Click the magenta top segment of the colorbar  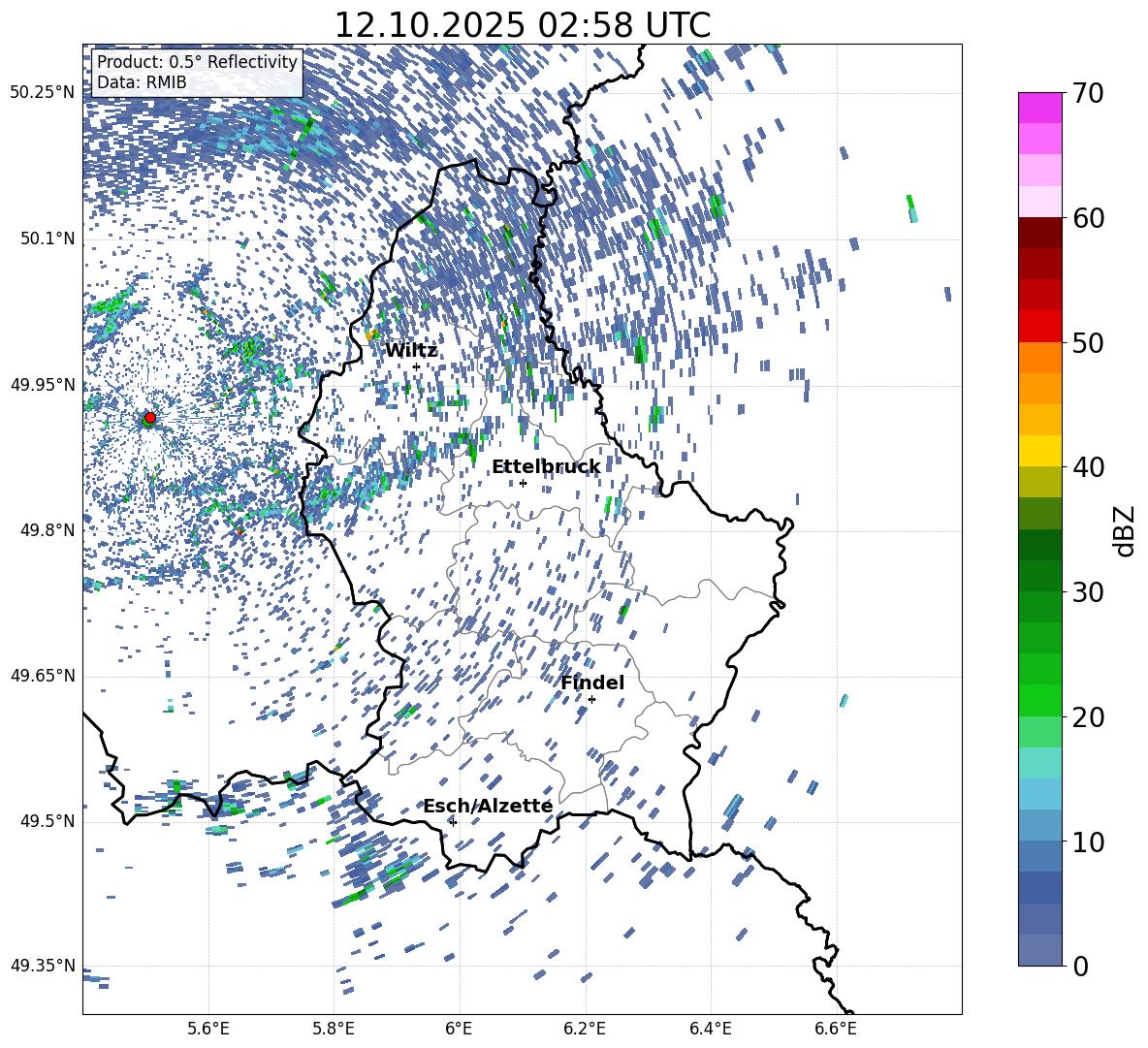1039,109
